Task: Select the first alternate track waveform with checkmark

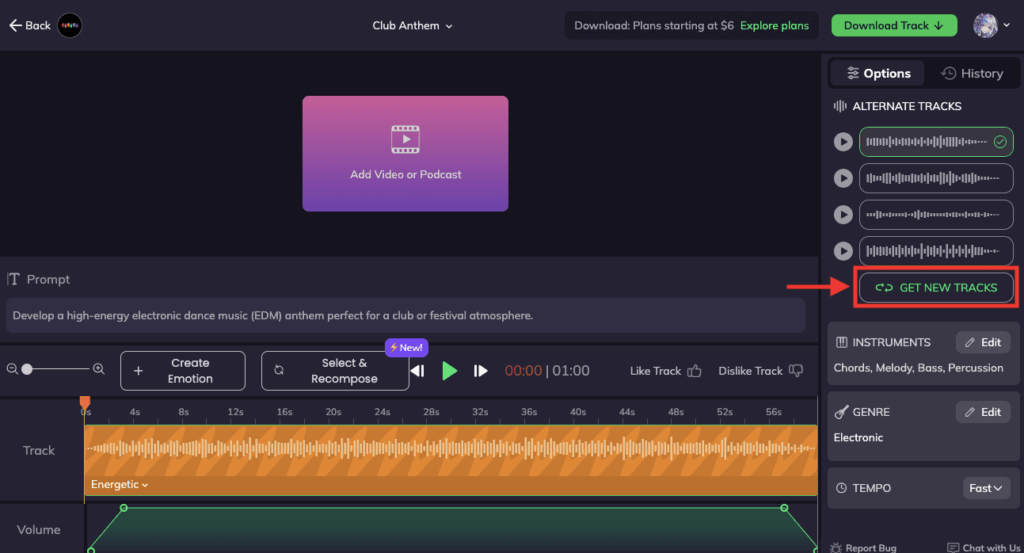Action: coord(936,142)
